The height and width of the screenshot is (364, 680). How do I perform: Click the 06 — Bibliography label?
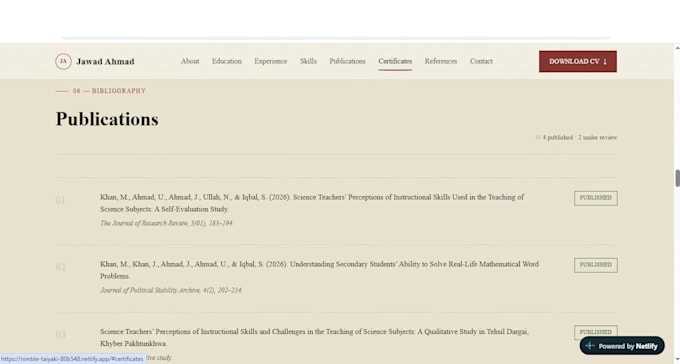[109, 91]
